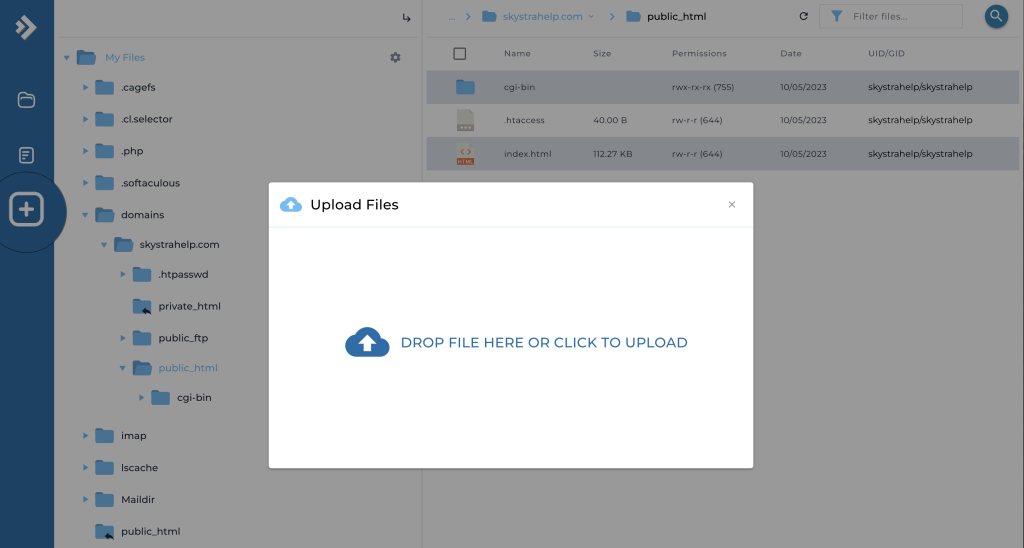Collapse the domains folder tree node
Image resolution: width=1024 pixels, height=548 pixels.
pos(86,215)
